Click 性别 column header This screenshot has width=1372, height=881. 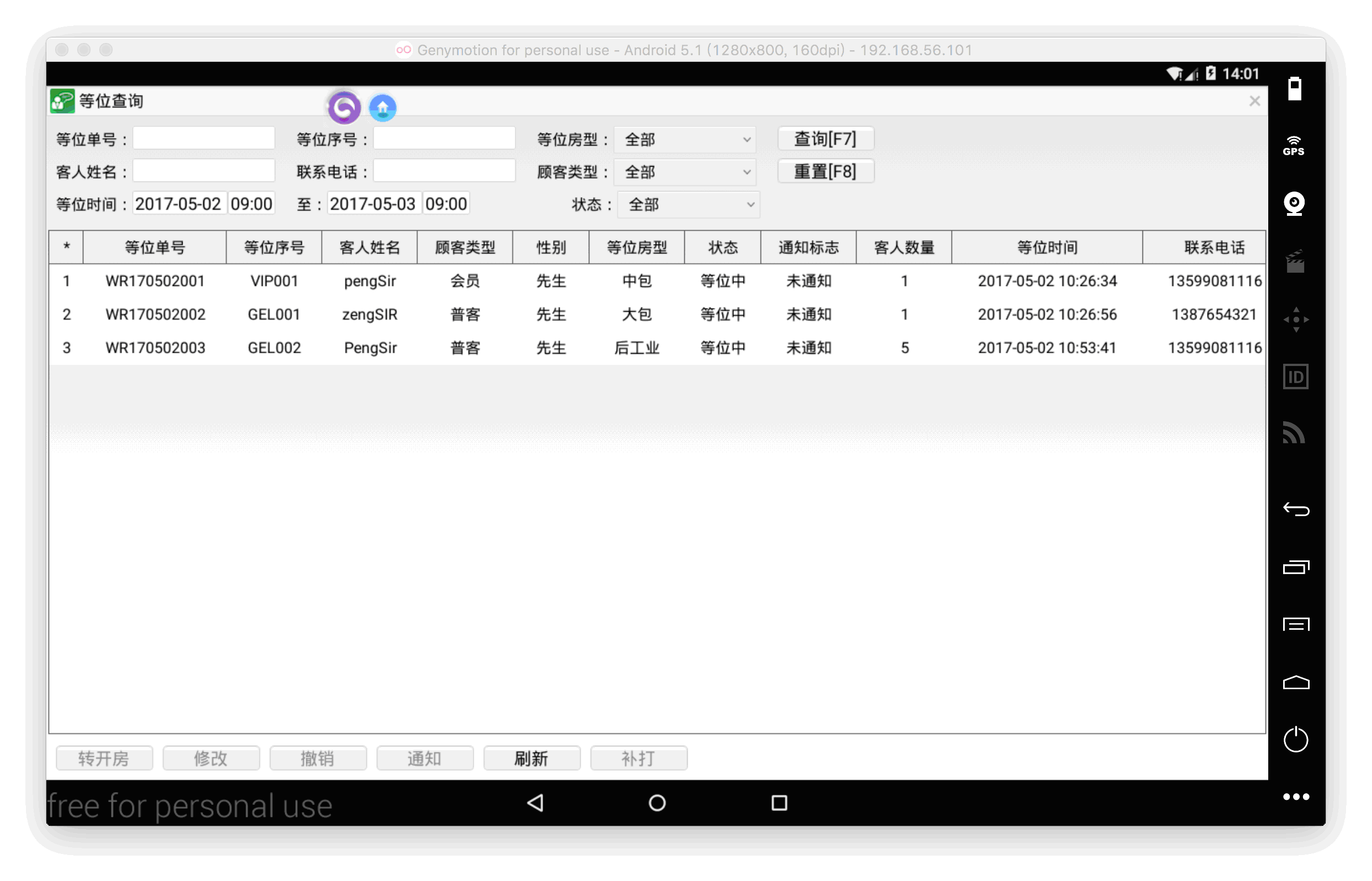(x=551, y=248)
